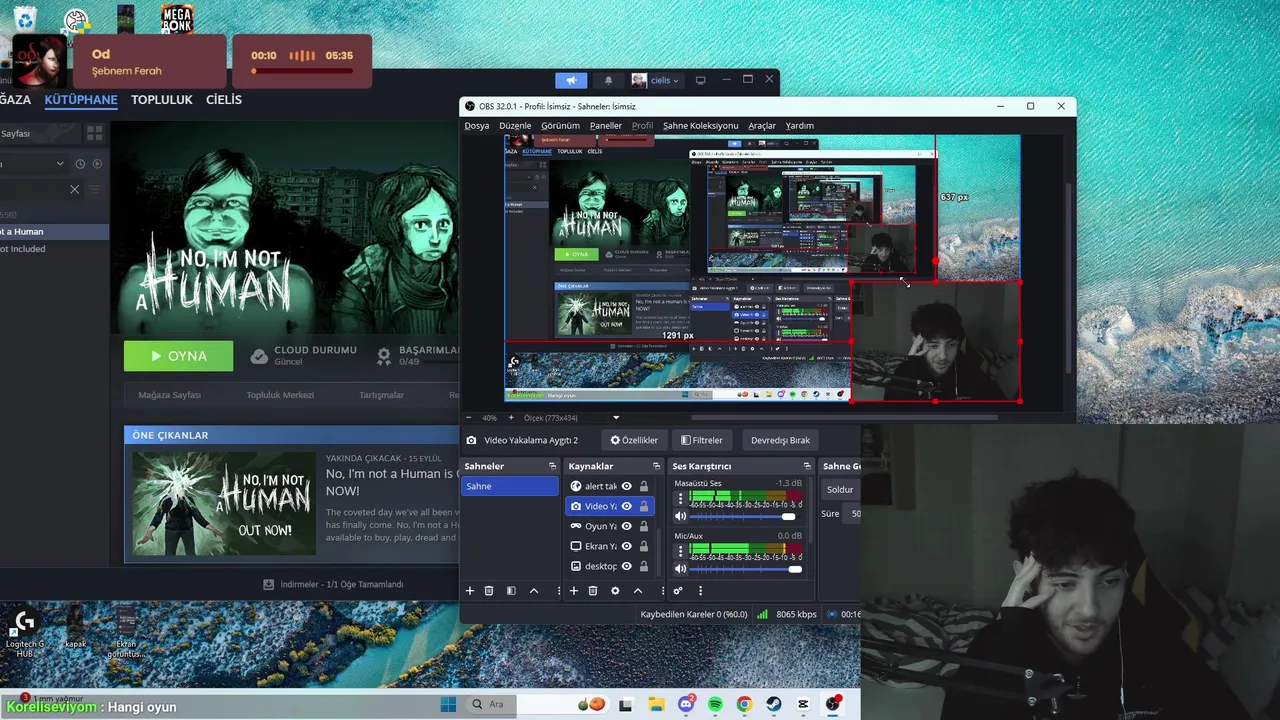The width and height of the screenshot is (1280, 720).
Task: Switch Steam library to grid view icon
Action: coord(95,133)
